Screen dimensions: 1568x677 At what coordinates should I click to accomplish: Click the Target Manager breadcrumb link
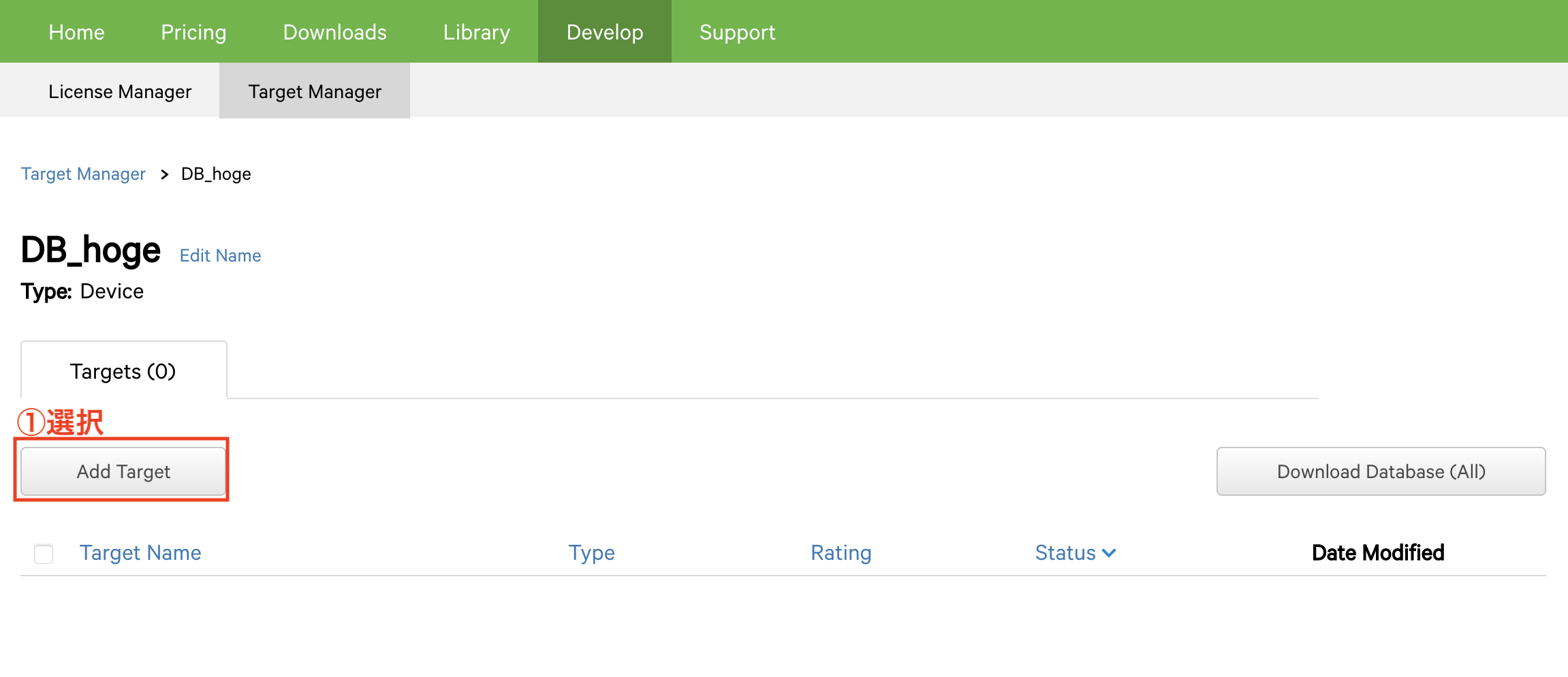click(x=83, y=174)
